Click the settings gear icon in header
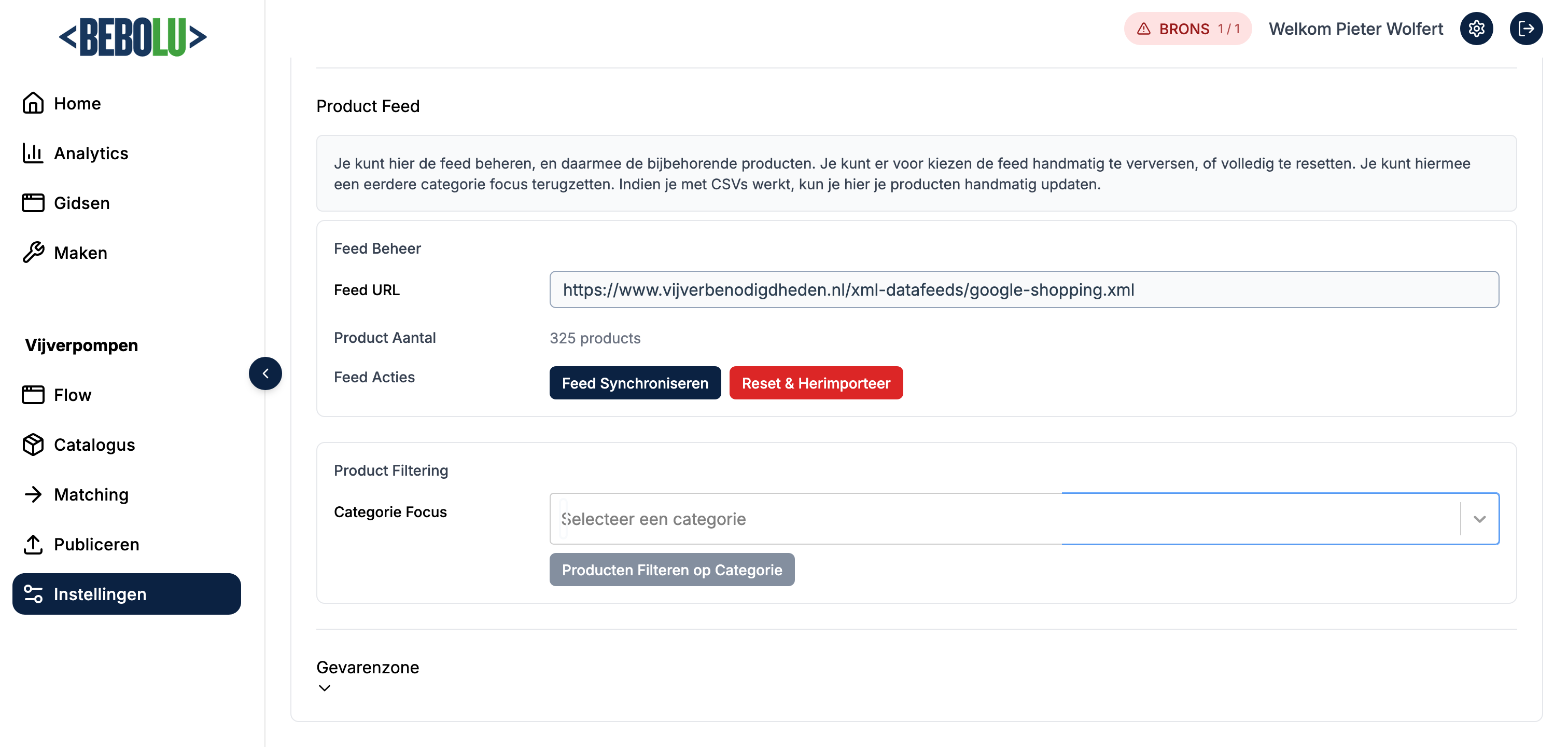Viewport: 1568px width, 748px height. click(x=1476, y=29)
